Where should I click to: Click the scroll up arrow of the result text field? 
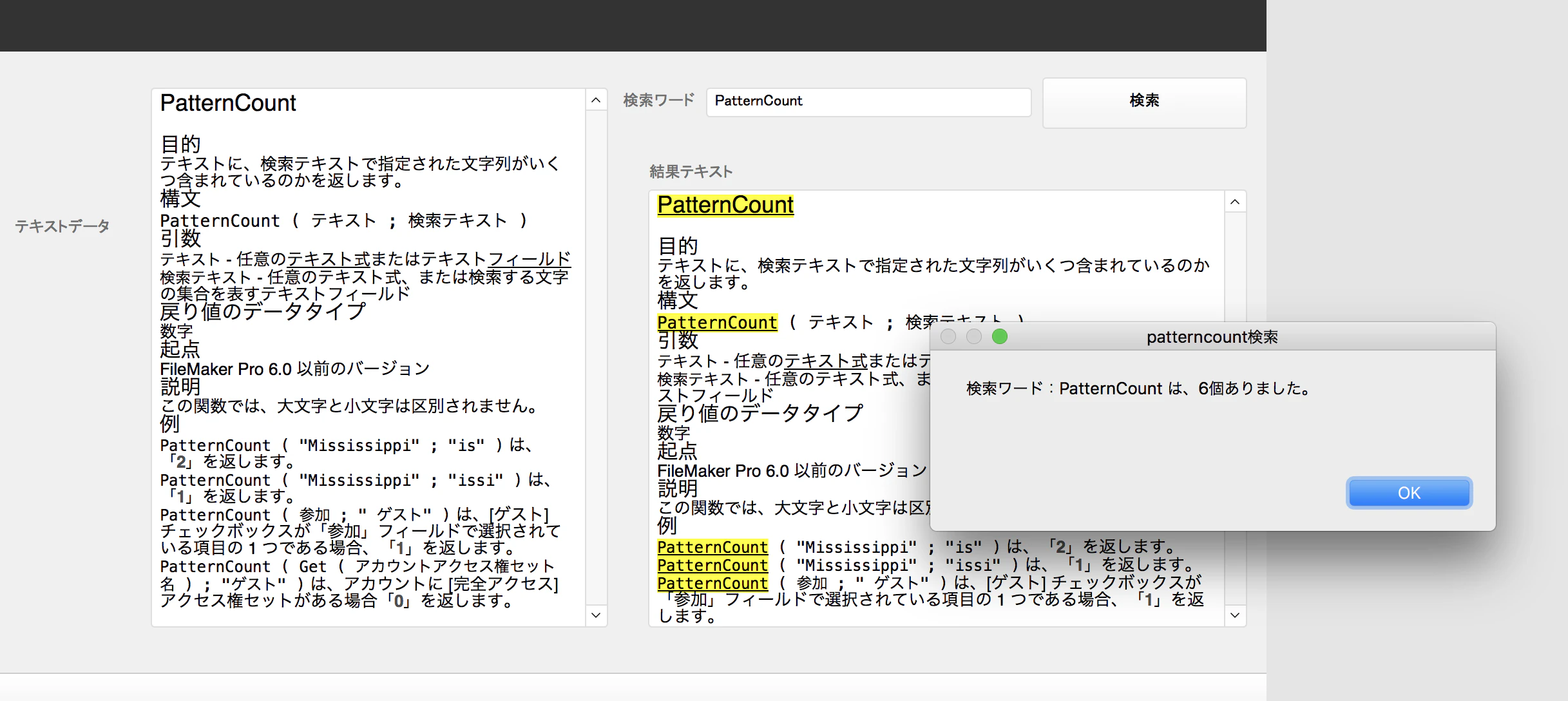pyautogui.click(x=1235, y=202)
